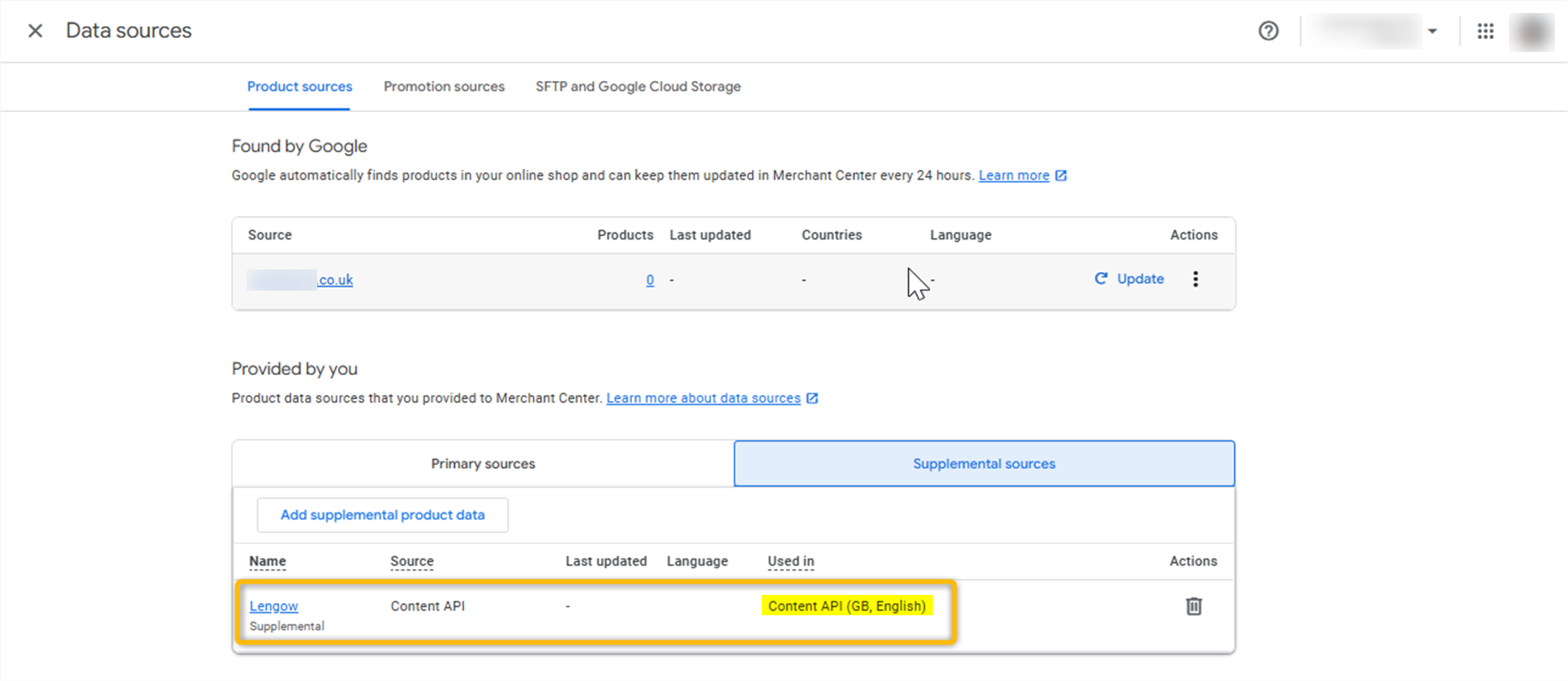
Task: Click Update for the .co.uk source
Action: pos(1129,279)
